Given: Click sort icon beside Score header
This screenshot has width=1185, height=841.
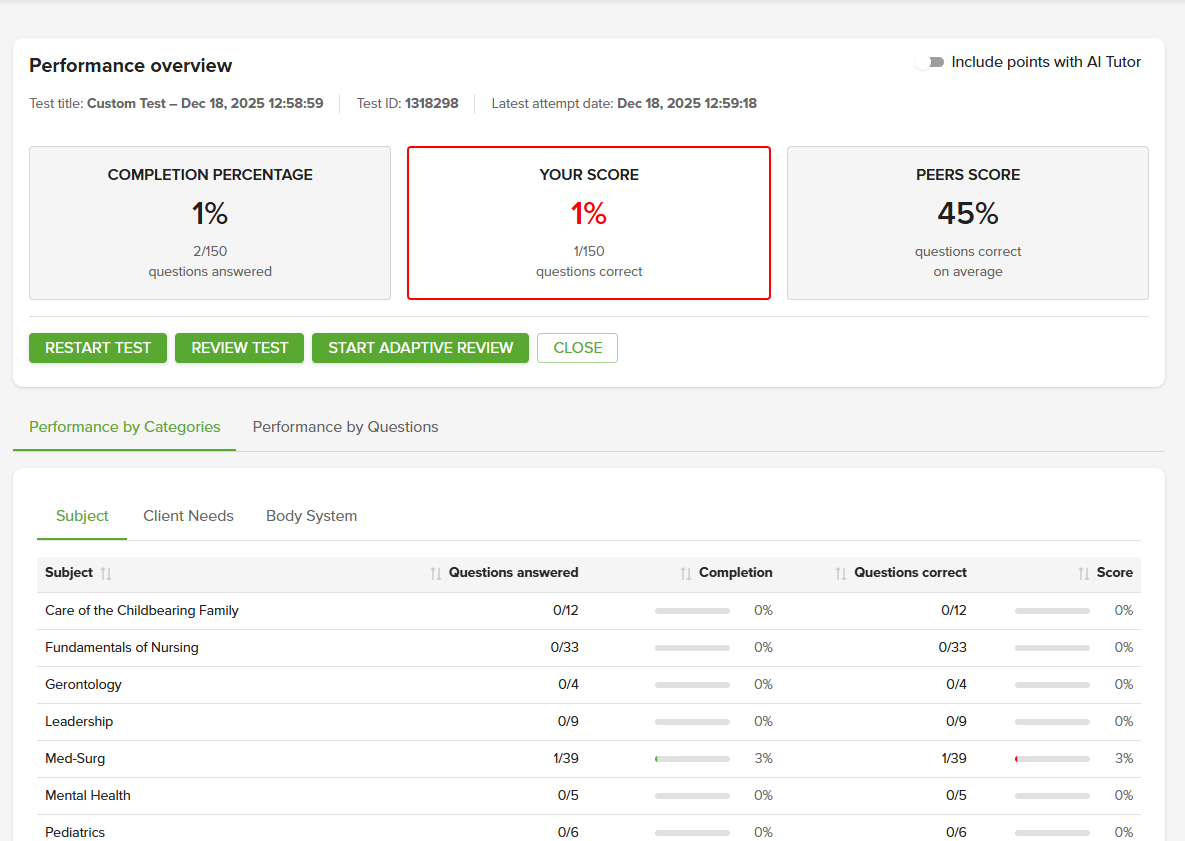Looking at the screenshot, I should 1083,574.
